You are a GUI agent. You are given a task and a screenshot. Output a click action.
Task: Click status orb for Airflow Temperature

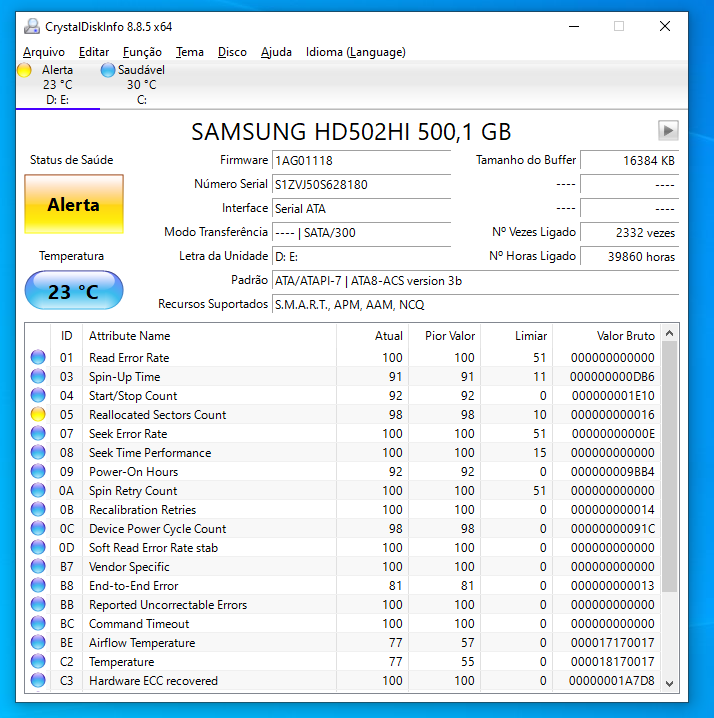pos(38,642)
